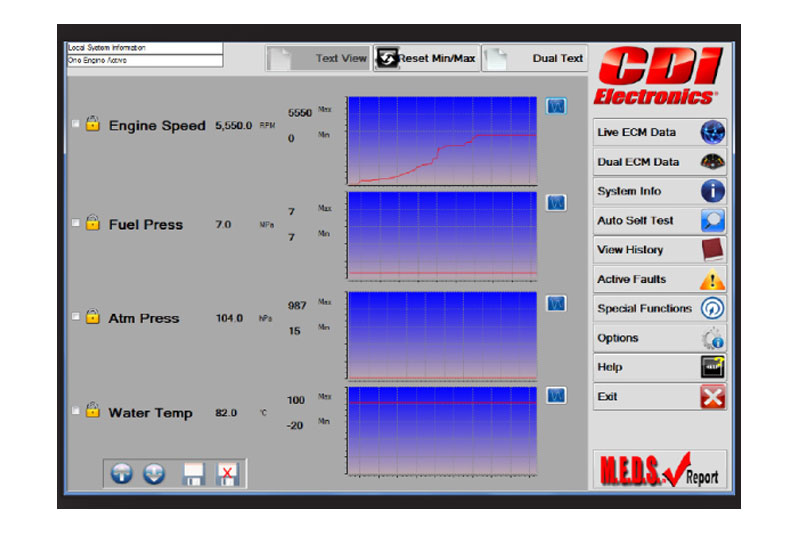Image resolution: width=800 pixels, height=533 pixels.
Task: Click graph icon beside Fuel Press chart
Action: pos(556,201)
